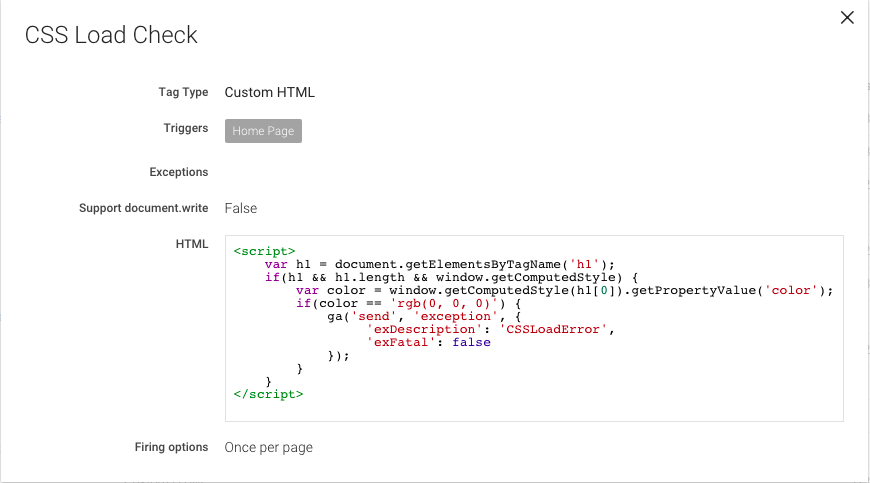Open the Home Page trigger
Viewport: 870px width, 483px height.
coord(263,131)
